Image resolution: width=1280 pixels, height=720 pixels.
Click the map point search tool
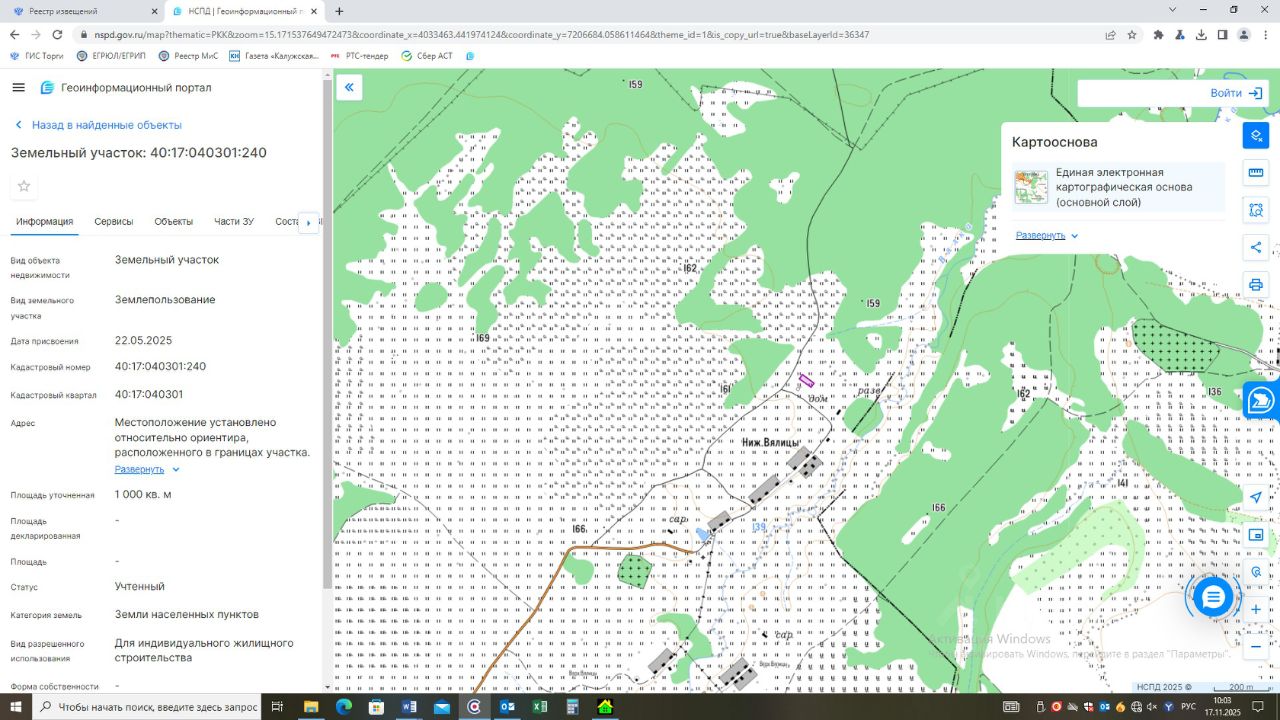click(x=1256, y=572)
